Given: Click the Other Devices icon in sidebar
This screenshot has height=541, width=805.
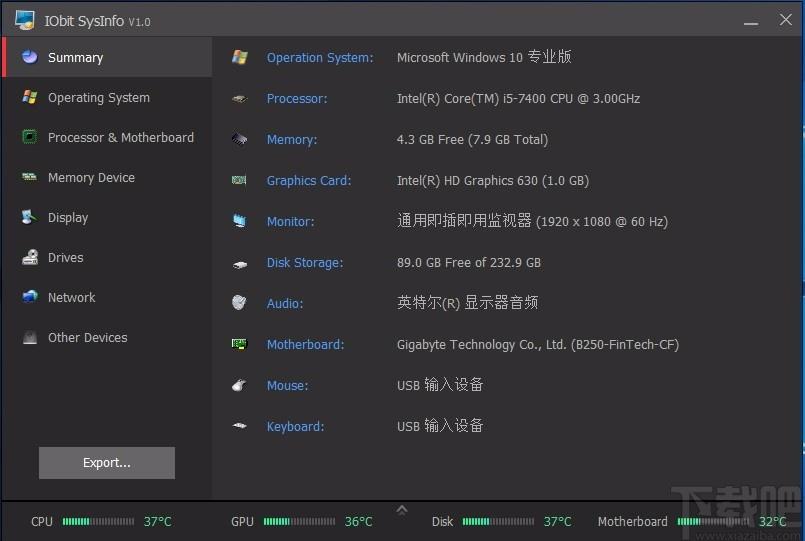Looking at the screenshot, I should (30, 337).
